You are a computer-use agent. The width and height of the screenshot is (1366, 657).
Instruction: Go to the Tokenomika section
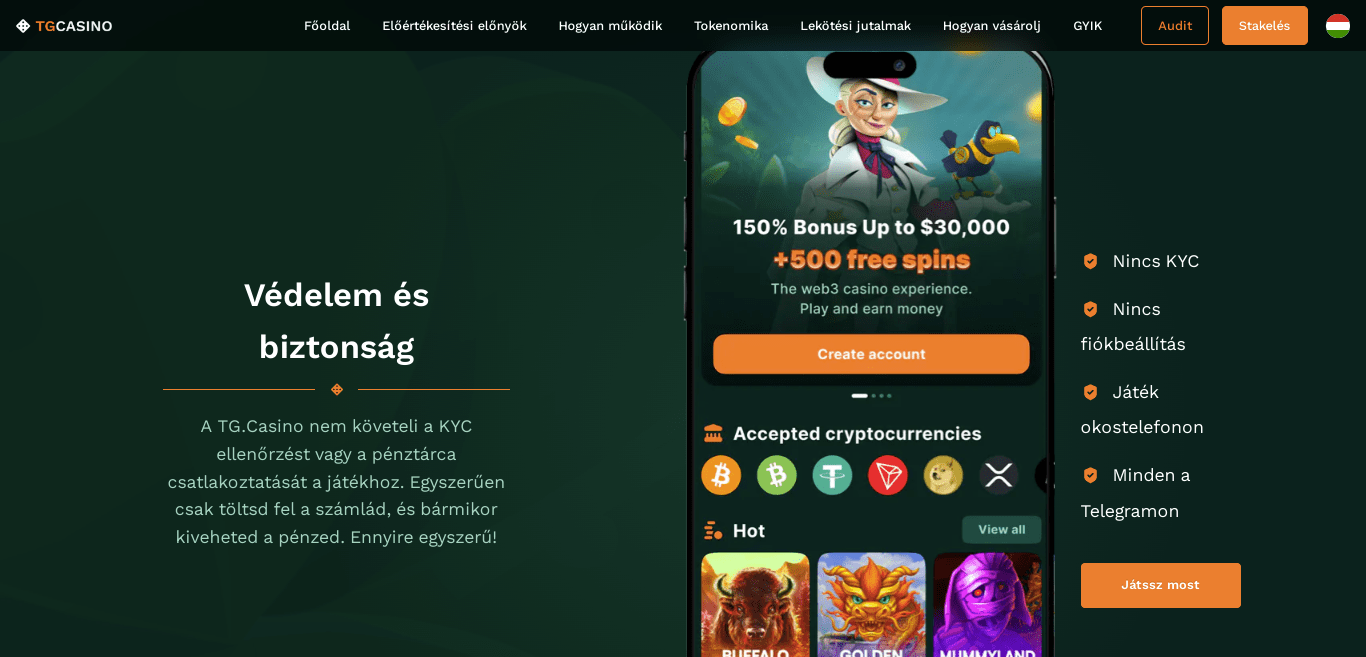pyautogui.click(x=731, y=26)
